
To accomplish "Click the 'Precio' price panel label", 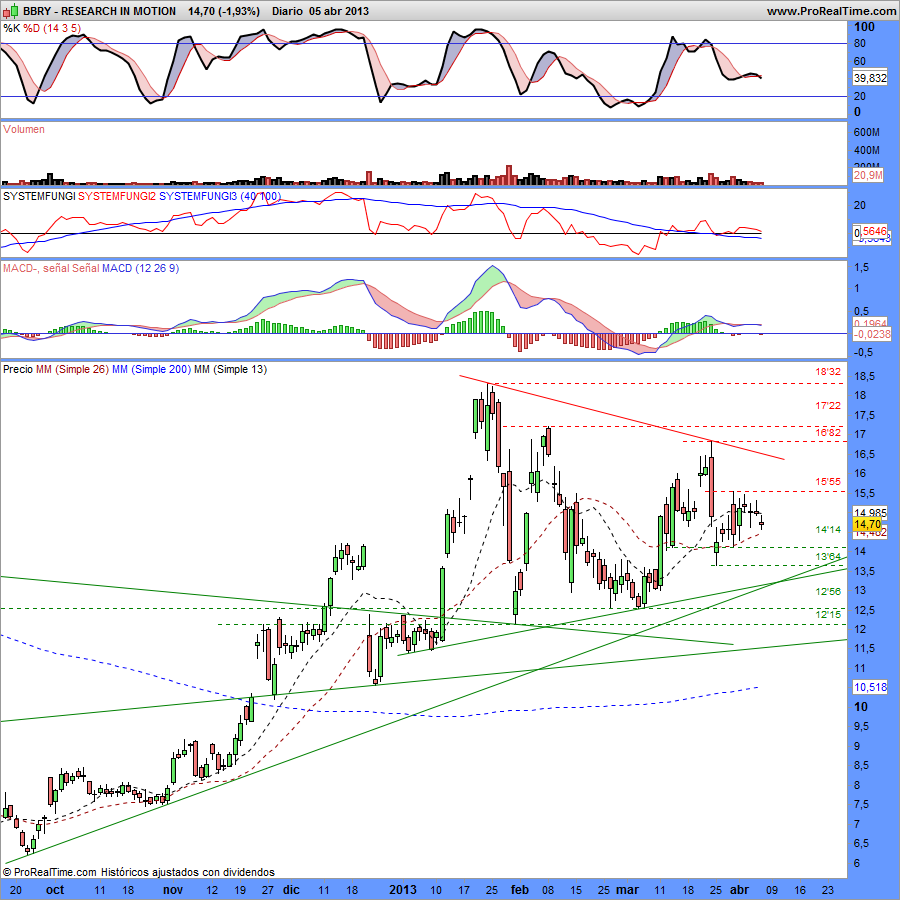I will [18, 369].
